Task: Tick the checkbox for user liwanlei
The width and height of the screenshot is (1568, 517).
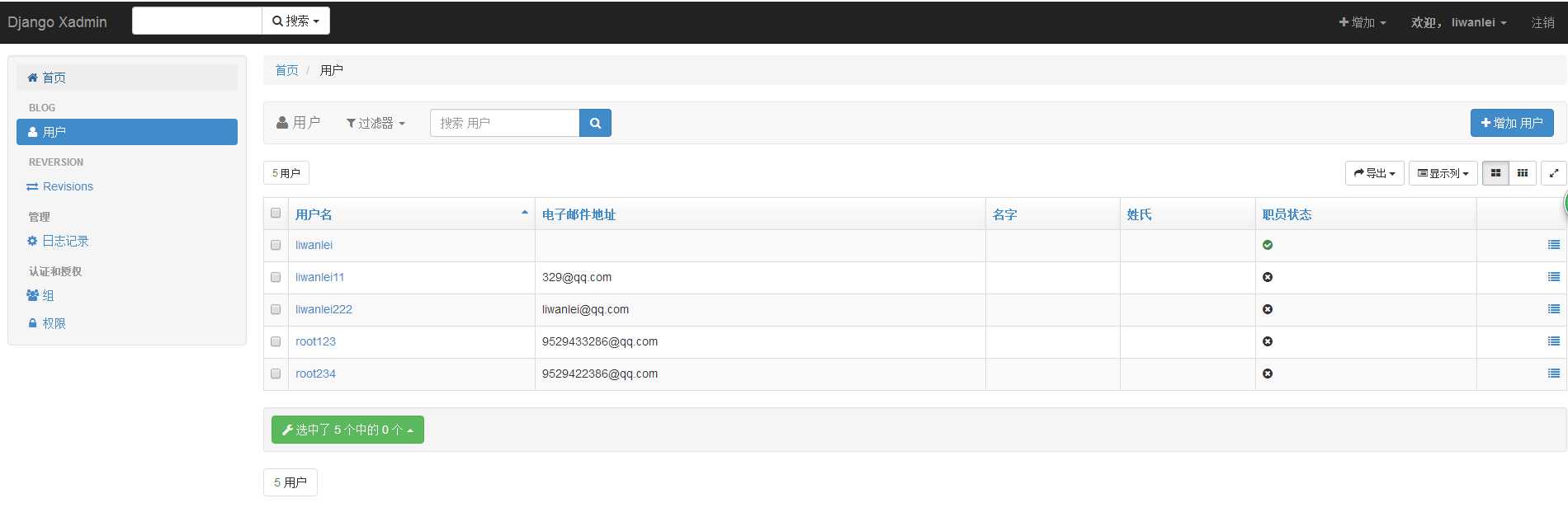Action: pyautogui.click(x=276, y=245)
